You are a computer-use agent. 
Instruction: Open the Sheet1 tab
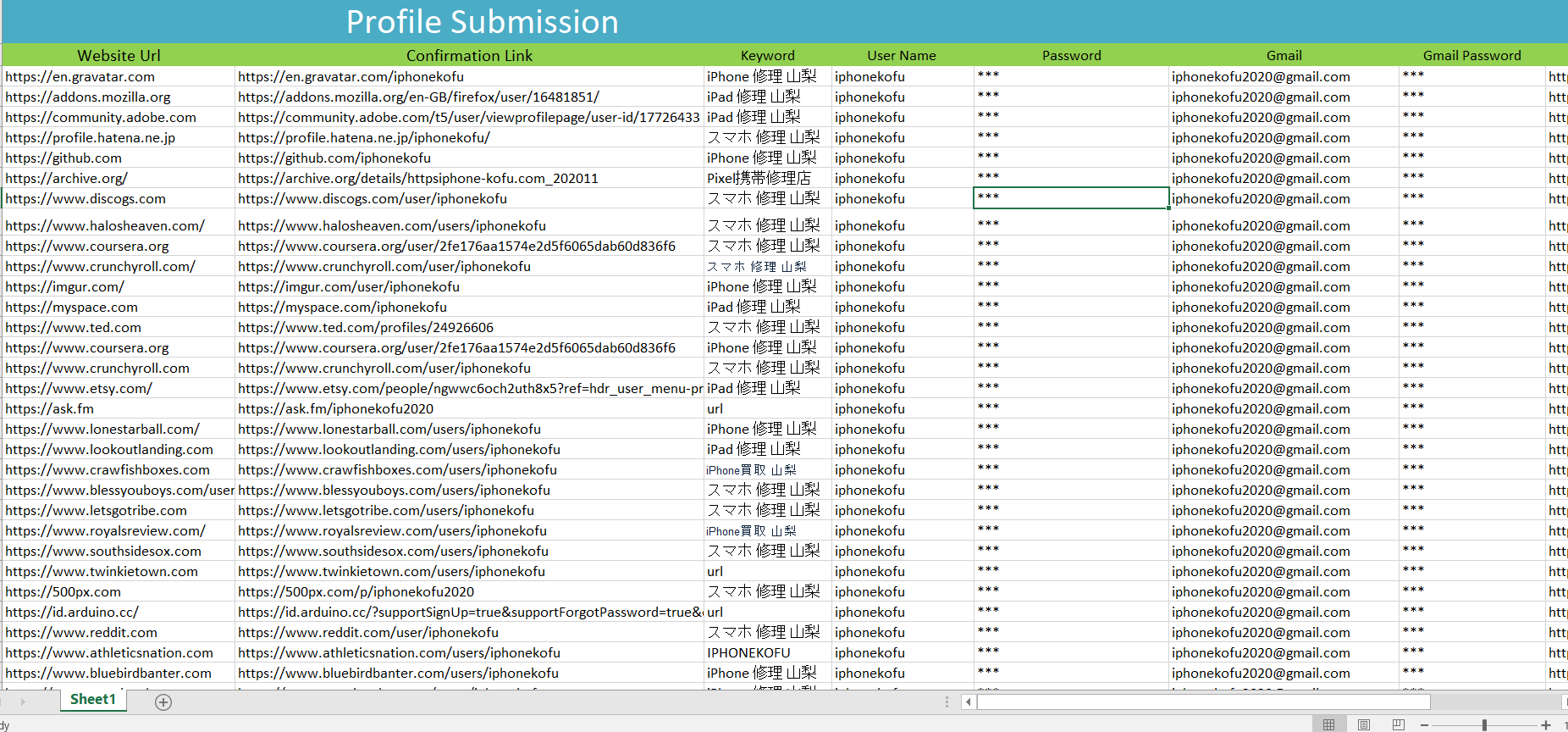click(x=92, y=699)
